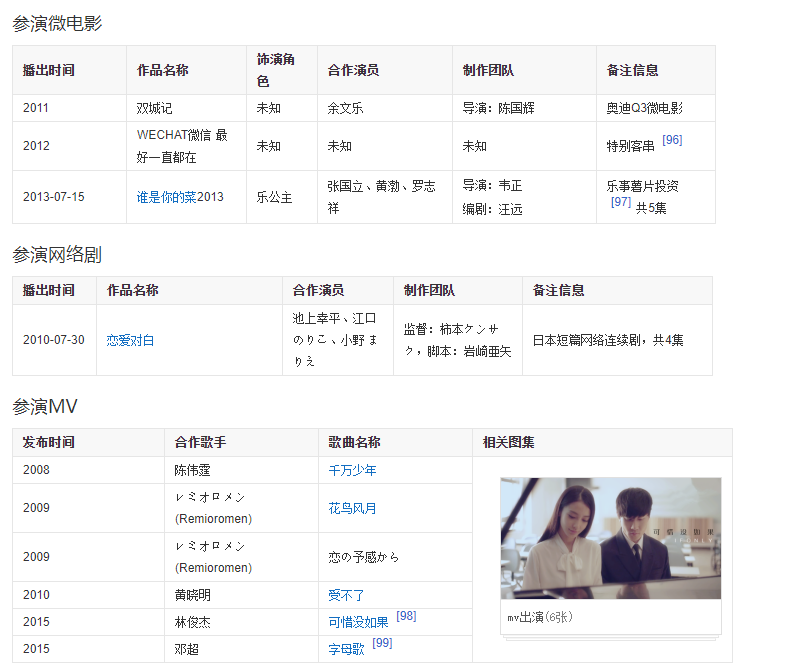Click the 参演MV section heading
Image resolution: width=795 pixels, height=671 pixels.
click(45, 406)
